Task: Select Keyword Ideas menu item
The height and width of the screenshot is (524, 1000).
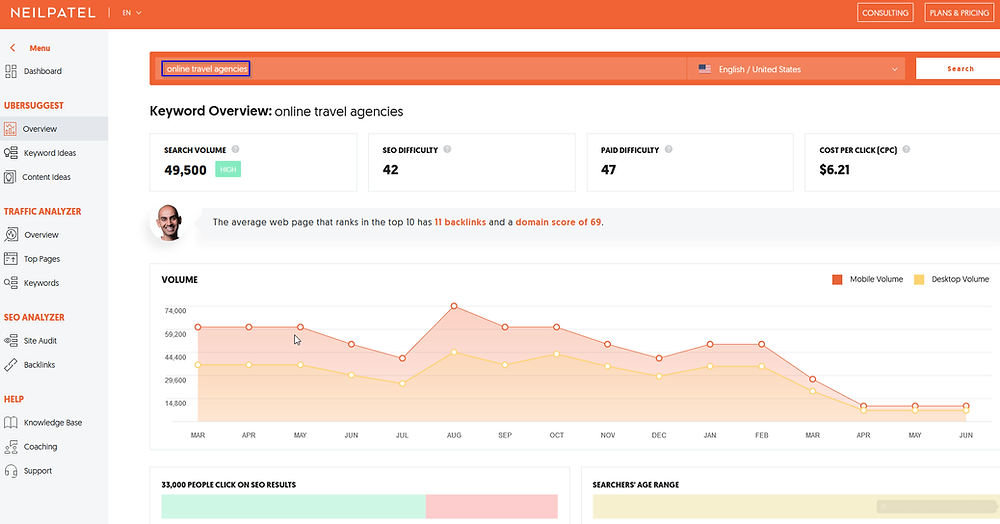Action: click(50, 153)
